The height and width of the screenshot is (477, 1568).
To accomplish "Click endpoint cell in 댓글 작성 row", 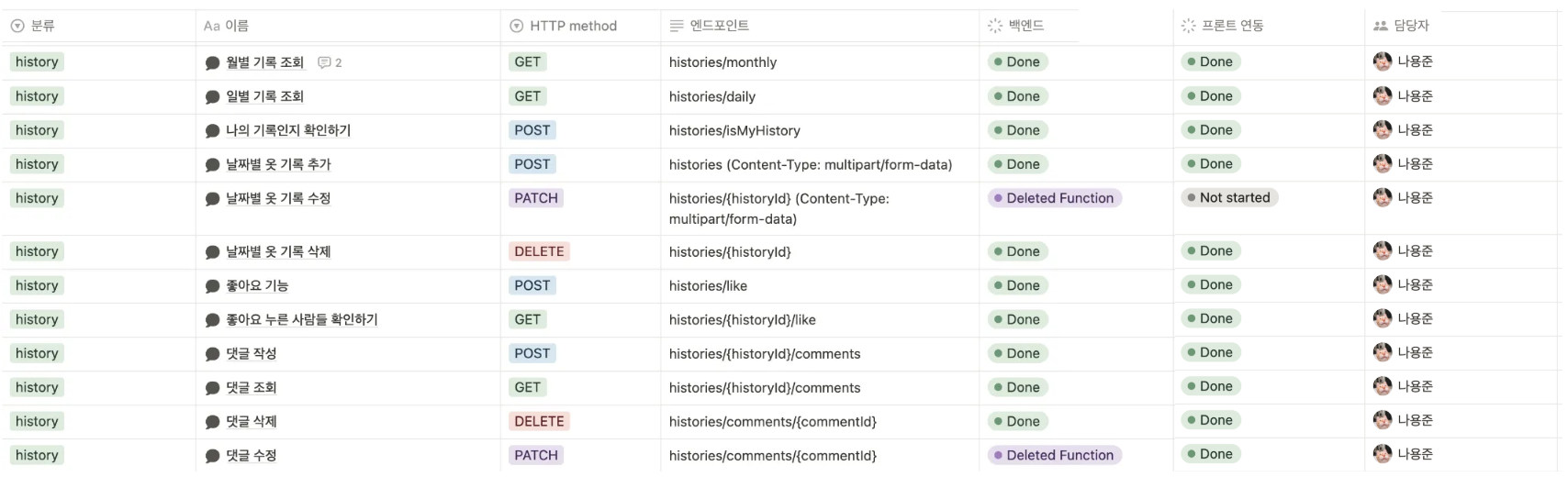I will click(820, 353).
